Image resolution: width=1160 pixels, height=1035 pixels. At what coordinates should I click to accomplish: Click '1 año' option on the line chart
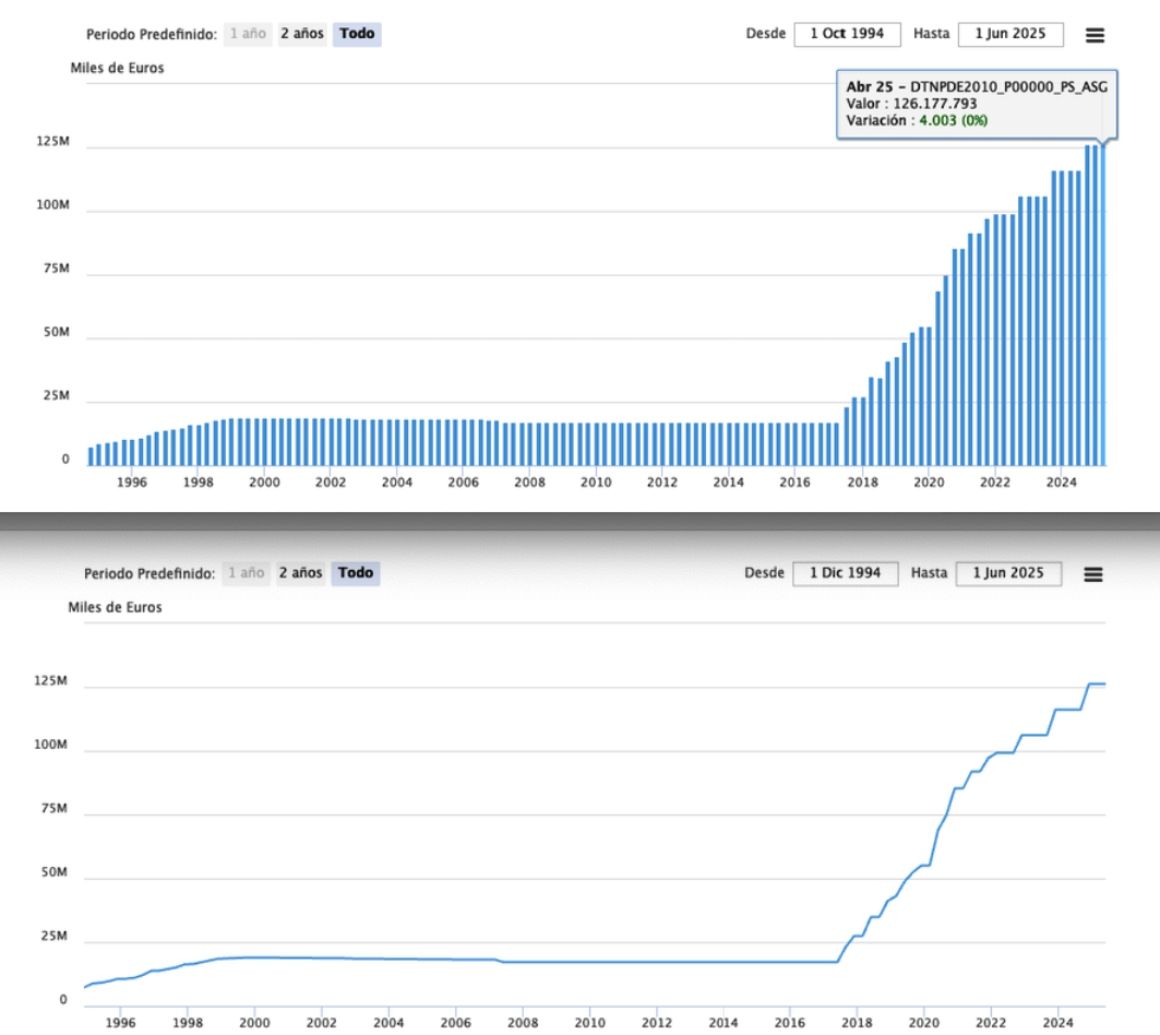pos(247,573)
